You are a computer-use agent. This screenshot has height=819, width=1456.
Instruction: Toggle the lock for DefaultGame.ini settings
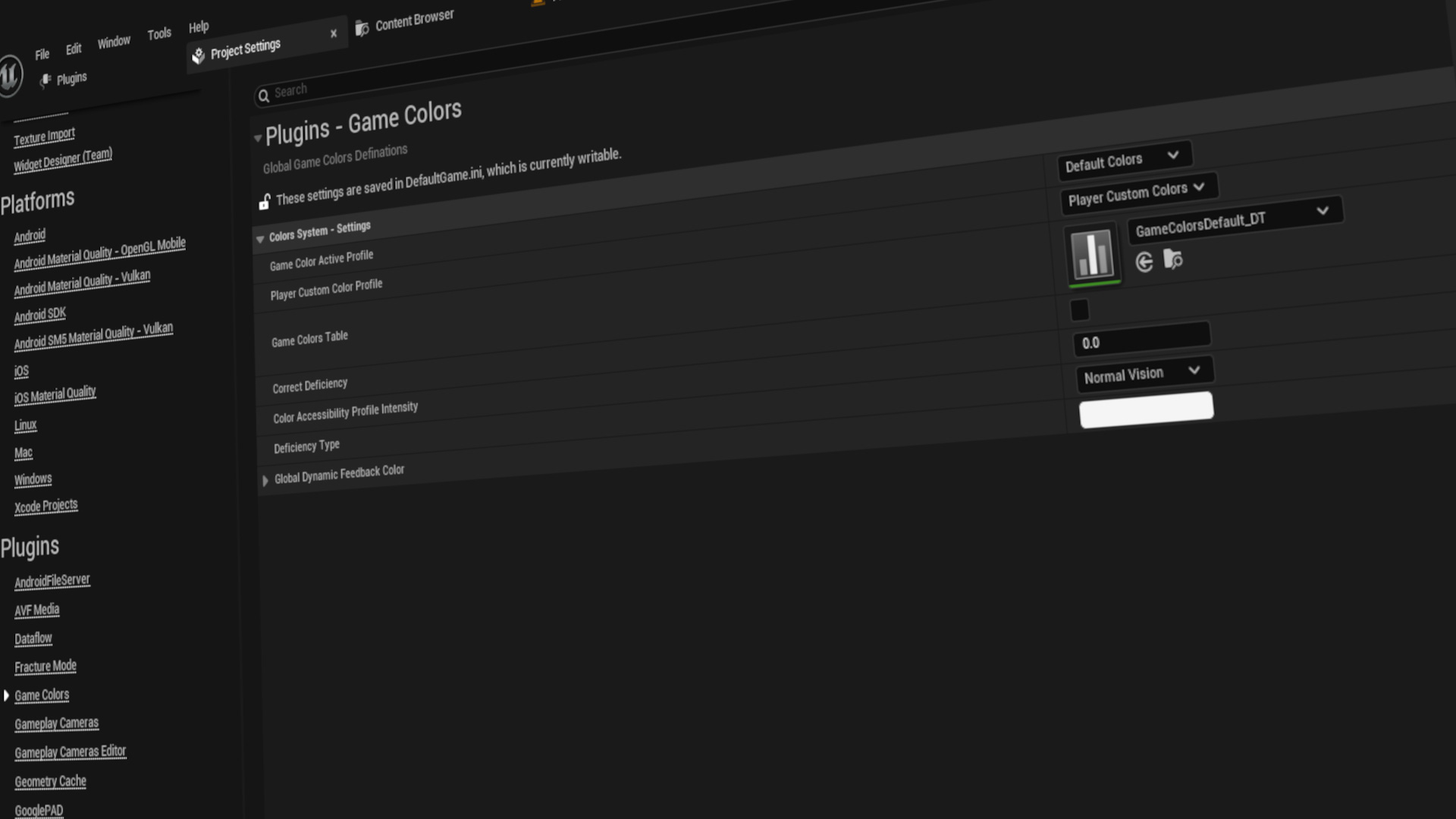pyautogui.click(x=263, y=199)
